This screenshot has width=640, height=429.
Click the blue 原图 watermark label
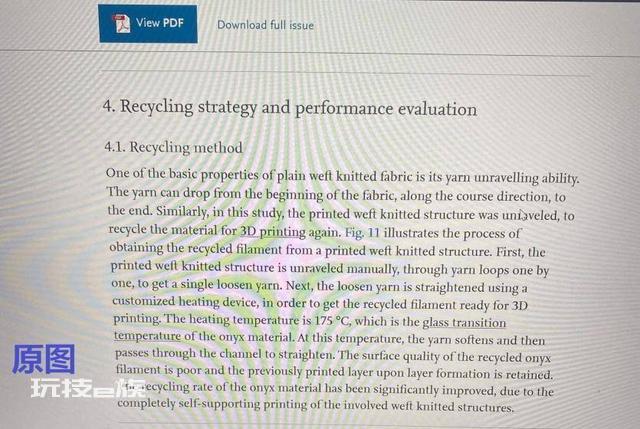44,359
